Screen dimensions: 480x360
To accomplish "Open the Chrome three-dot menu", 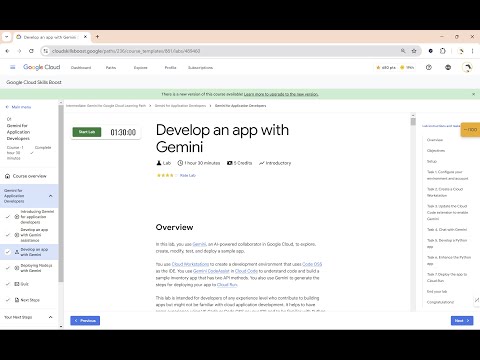I will (x=472, y=51).
